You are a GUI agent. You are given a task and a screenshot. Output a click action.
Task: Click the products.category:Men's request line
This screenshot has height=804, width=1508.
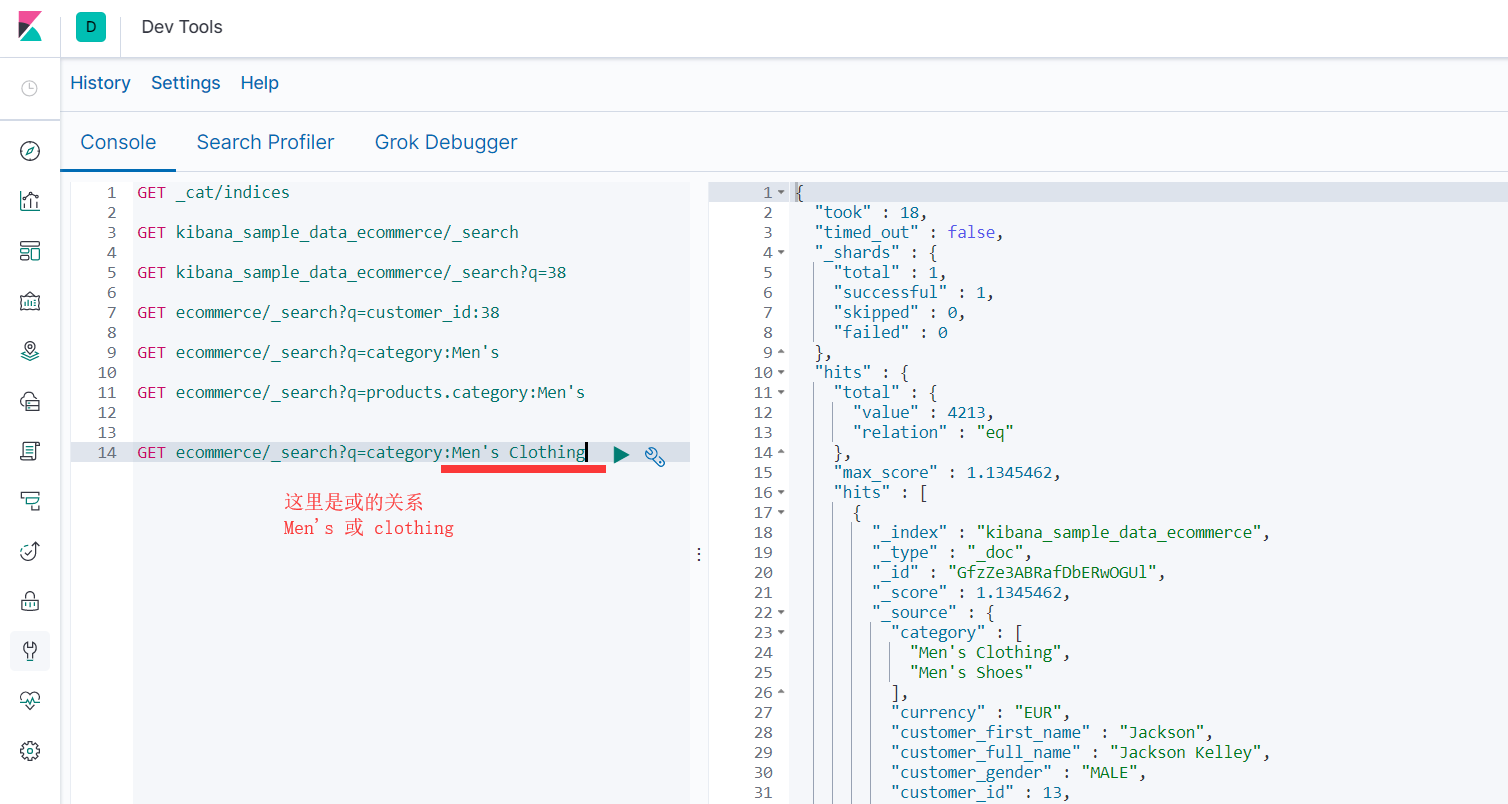(x=361, y=392)
